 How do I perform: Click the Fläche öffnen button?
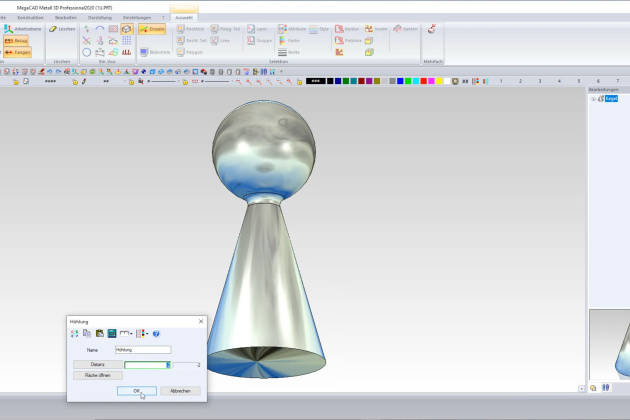tap(97, 375)
